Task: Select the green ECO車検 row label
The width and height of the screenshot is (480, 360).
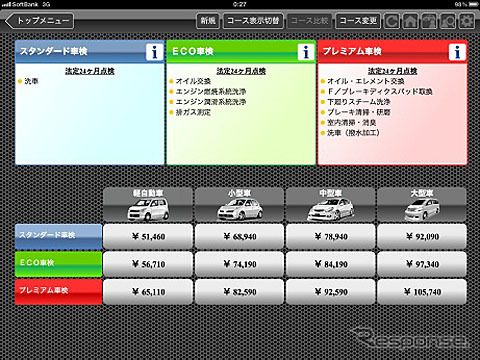Action: 58,264
